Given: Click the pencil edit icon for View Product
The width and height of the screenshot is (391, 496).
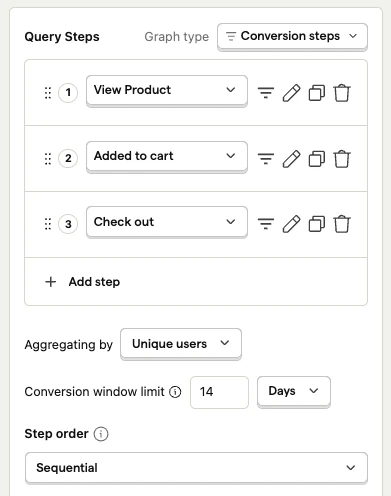Looking at the screenshot, I should point(291,93).
